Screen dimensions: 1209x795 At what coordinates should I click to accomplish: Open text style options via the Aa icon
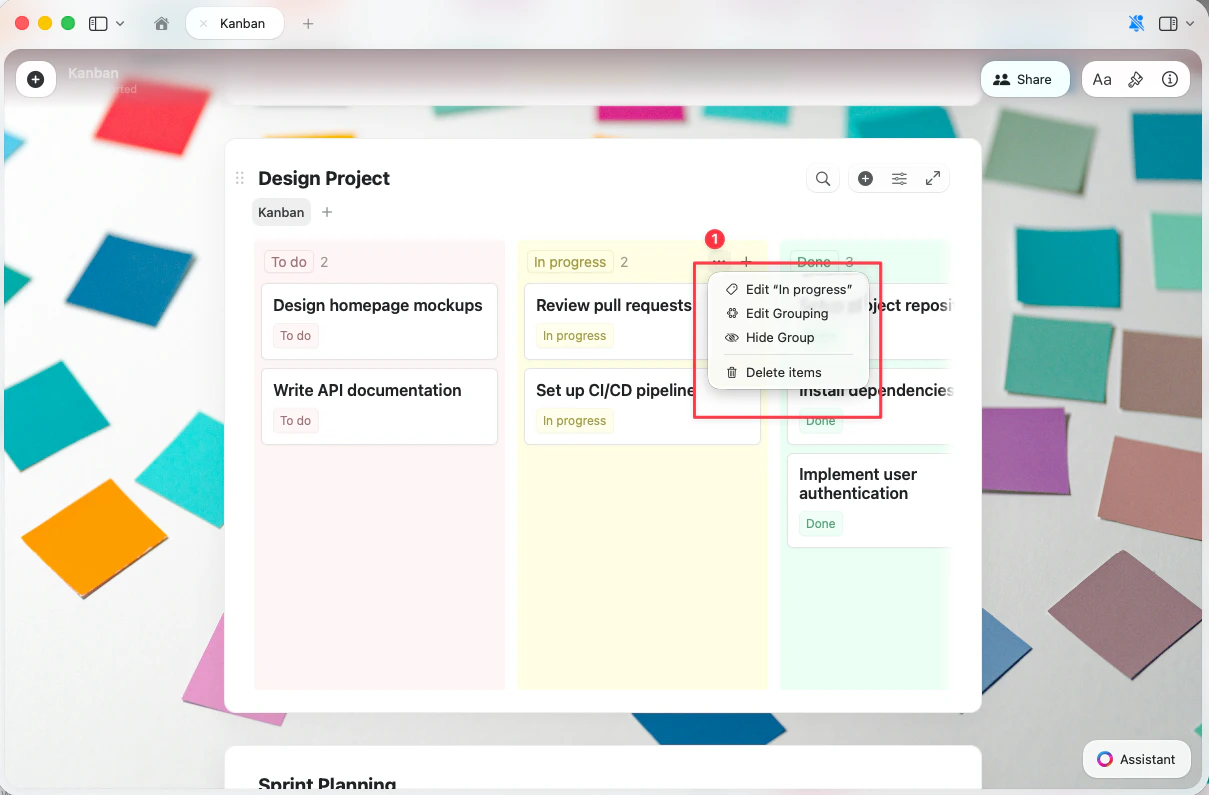[x=1102, y=79]
